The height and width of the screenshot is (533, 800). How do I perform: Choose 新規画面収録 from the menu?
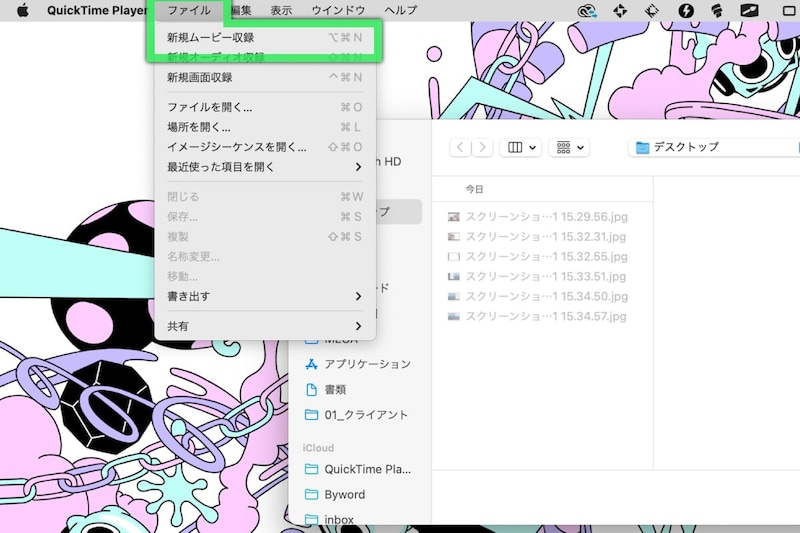click(264, 78)
